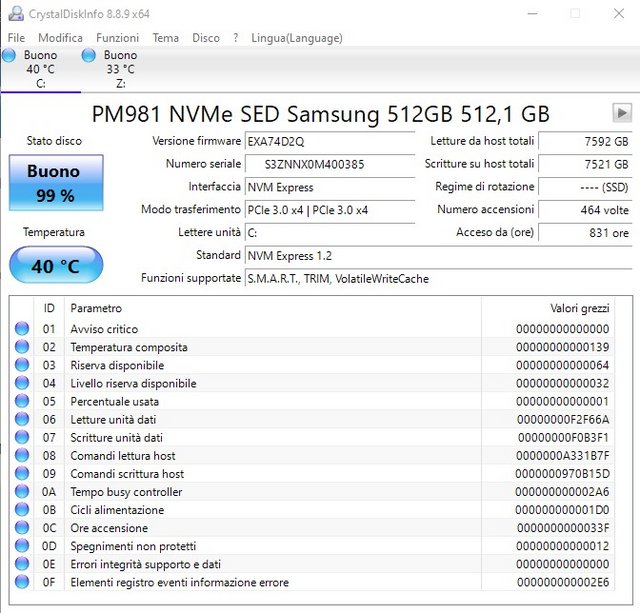640x613 pixels.
Task: Click the status orb for Errori integrità supporto
Action: [x=22, y=564]
